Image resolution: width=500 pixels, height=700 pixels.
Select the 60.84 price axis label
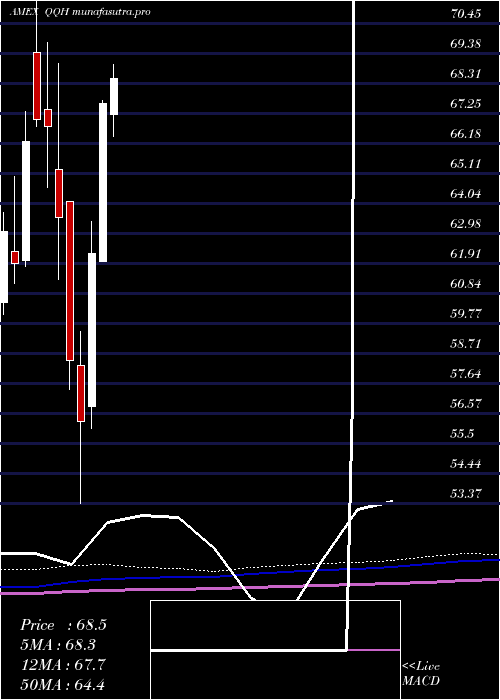[x=466, y=283]
